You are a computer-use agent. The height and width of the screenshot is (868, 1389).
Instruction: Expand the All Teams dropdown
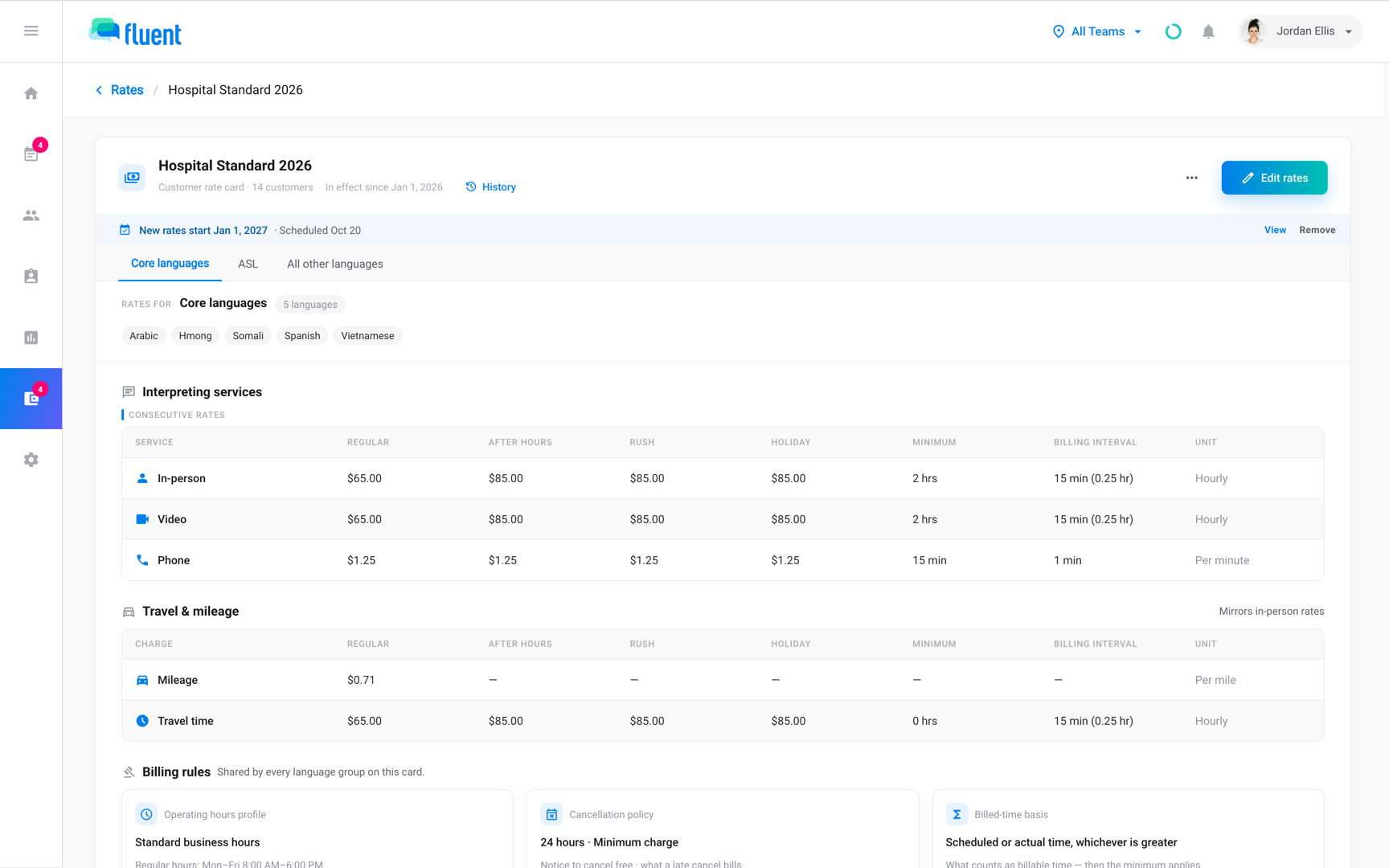click(x=1097, y=31)
